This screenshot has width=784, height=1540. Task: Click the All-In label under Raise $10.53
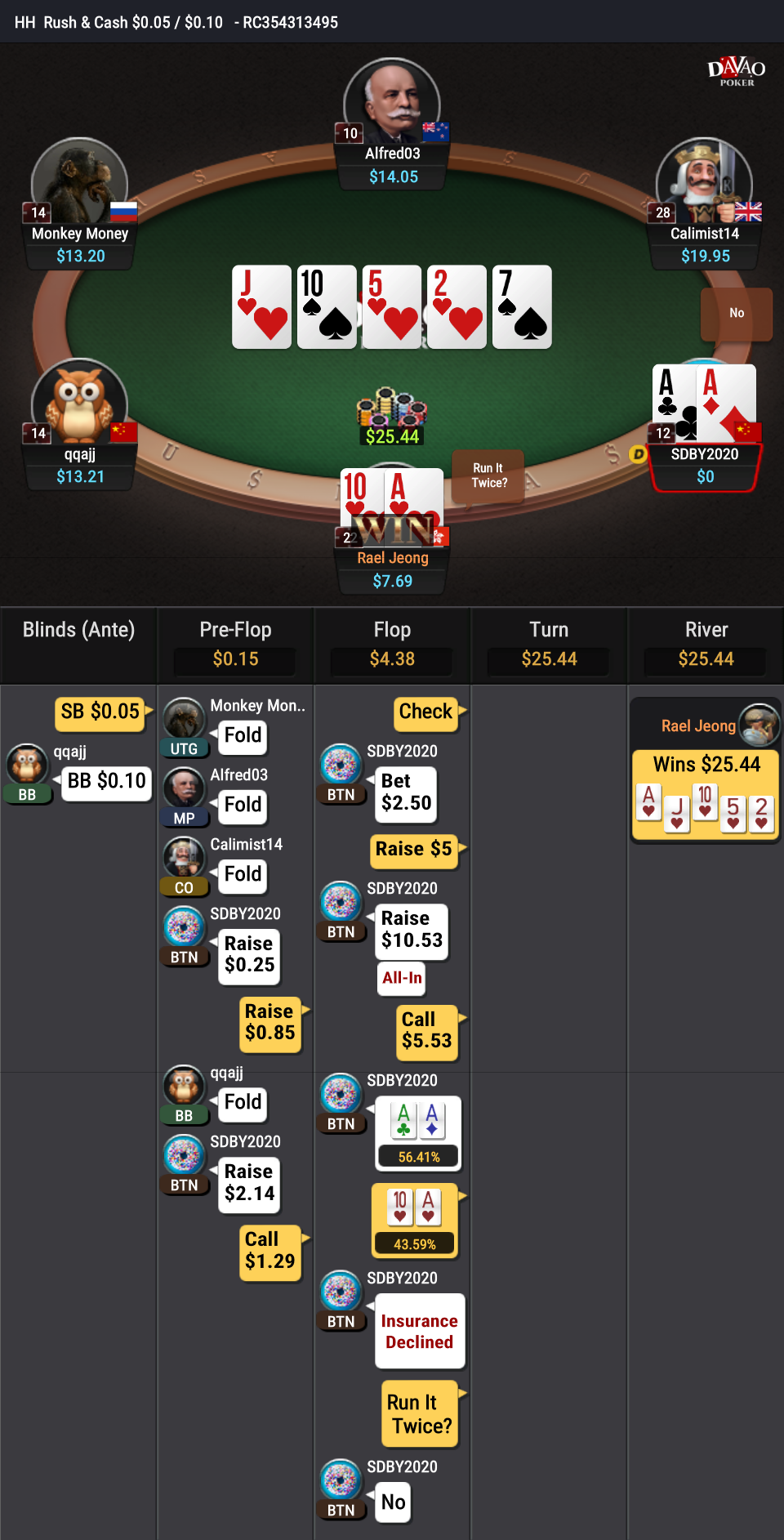(x=402, y=978)
